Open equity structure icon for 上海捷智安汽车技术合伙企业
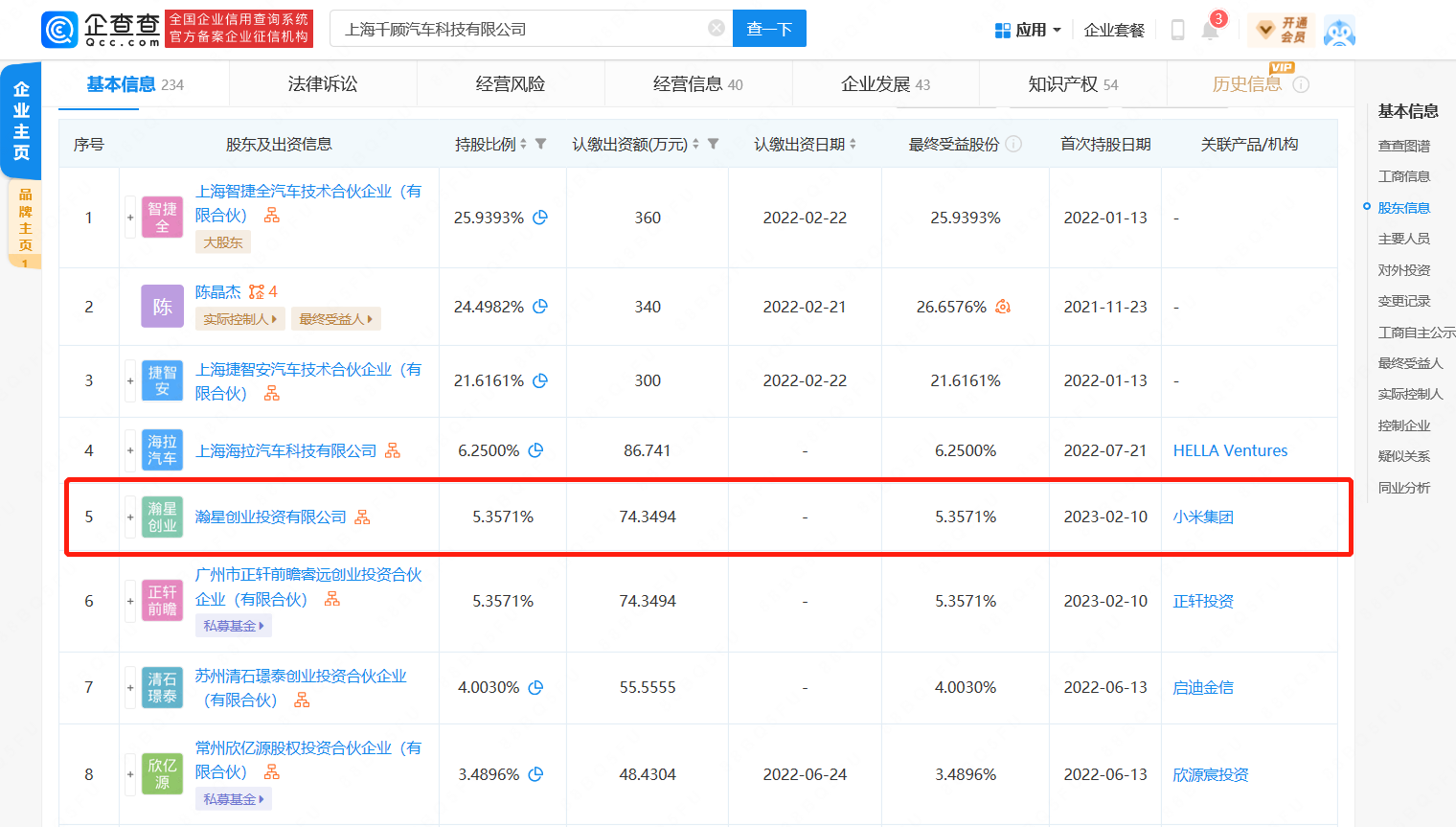 pyautogui.click(x=272, y=394)
